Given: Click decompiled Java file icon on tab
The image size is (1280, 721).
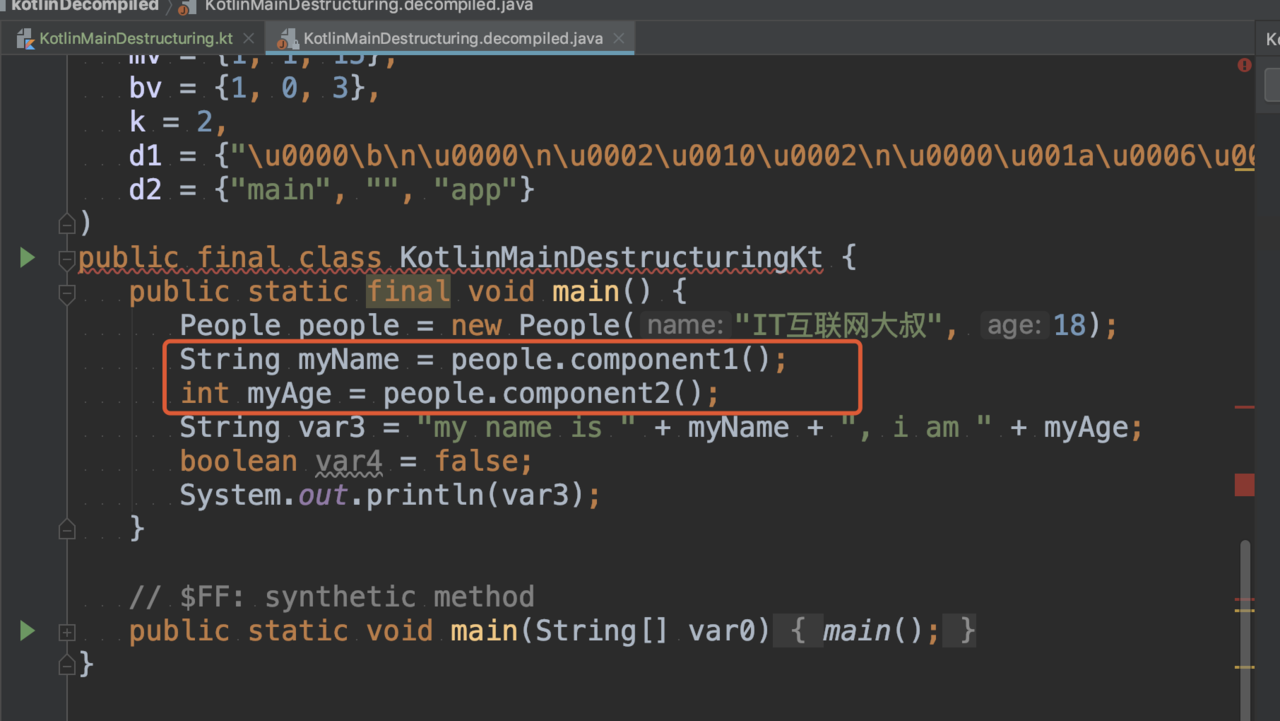Looking at the screenshot, I should coord(289,39).
